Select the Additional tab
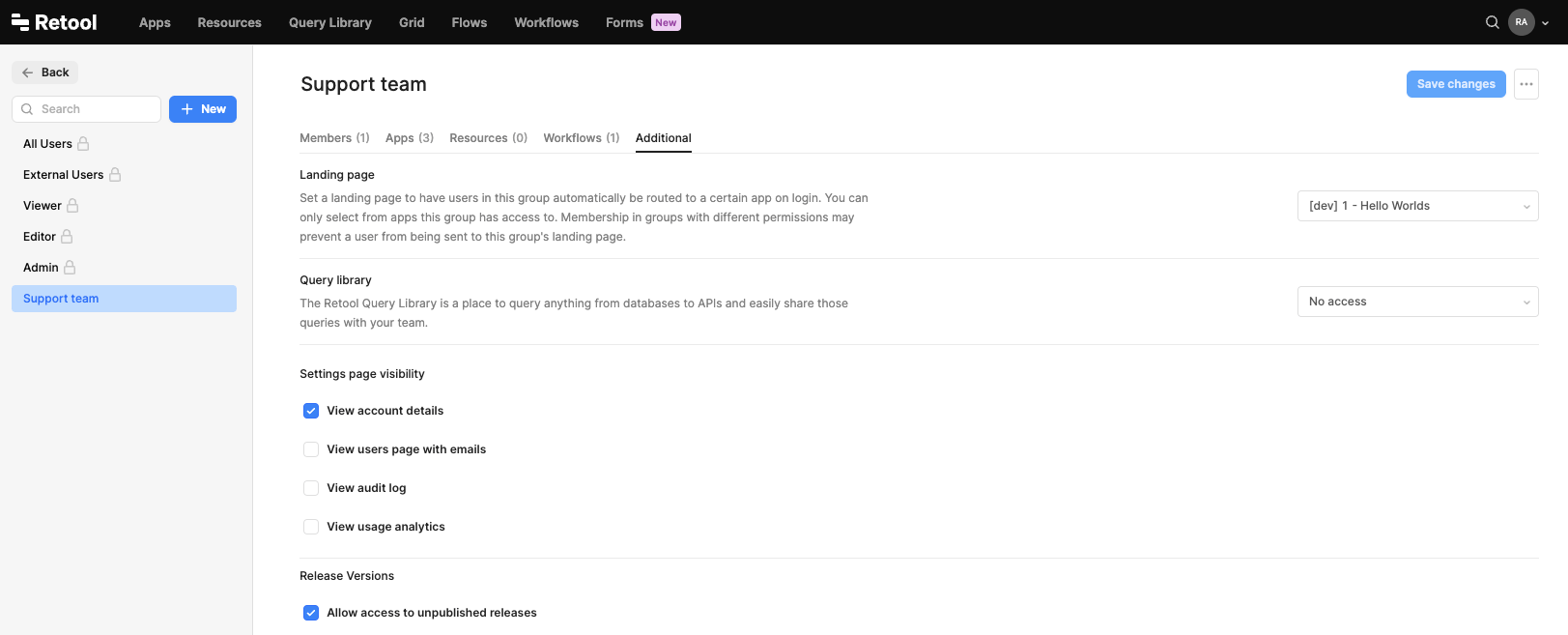Image resolution: width=1568 pixels, height=635 pixels. [663, 138]
